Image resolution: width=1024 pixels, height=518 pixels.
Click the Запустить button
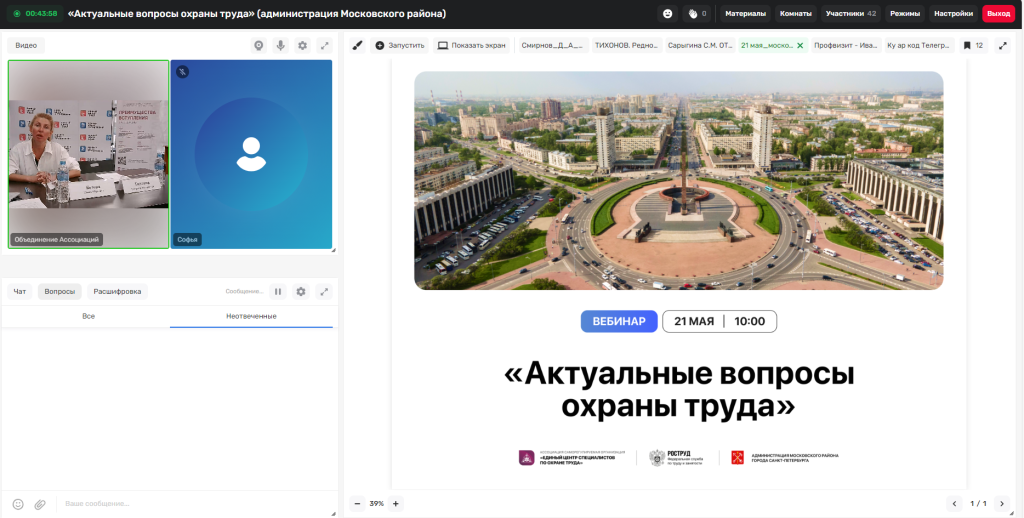pos(400,46)
